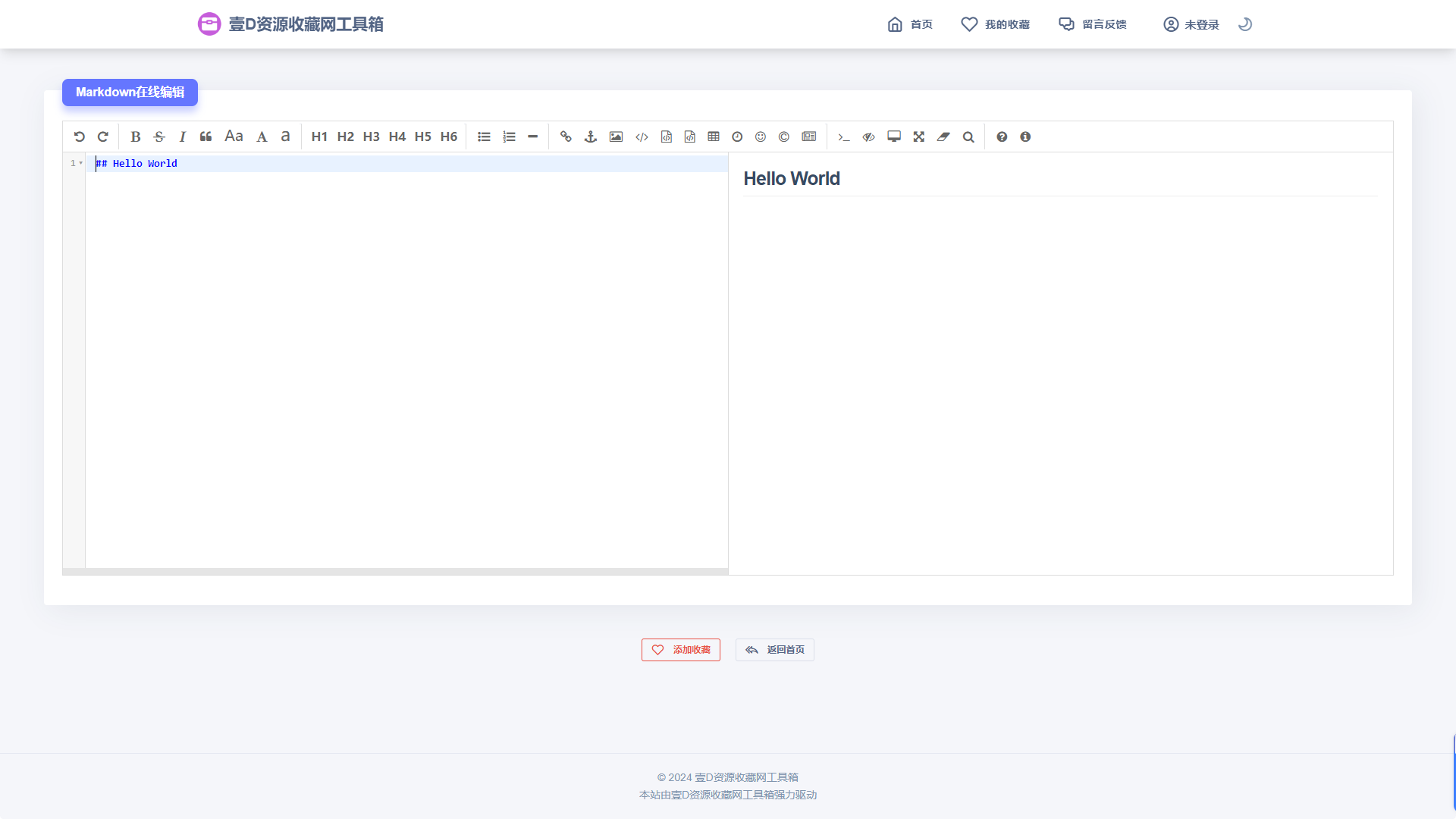
Task: Insert page break newspaper icon
Action: tap(809, 136)
